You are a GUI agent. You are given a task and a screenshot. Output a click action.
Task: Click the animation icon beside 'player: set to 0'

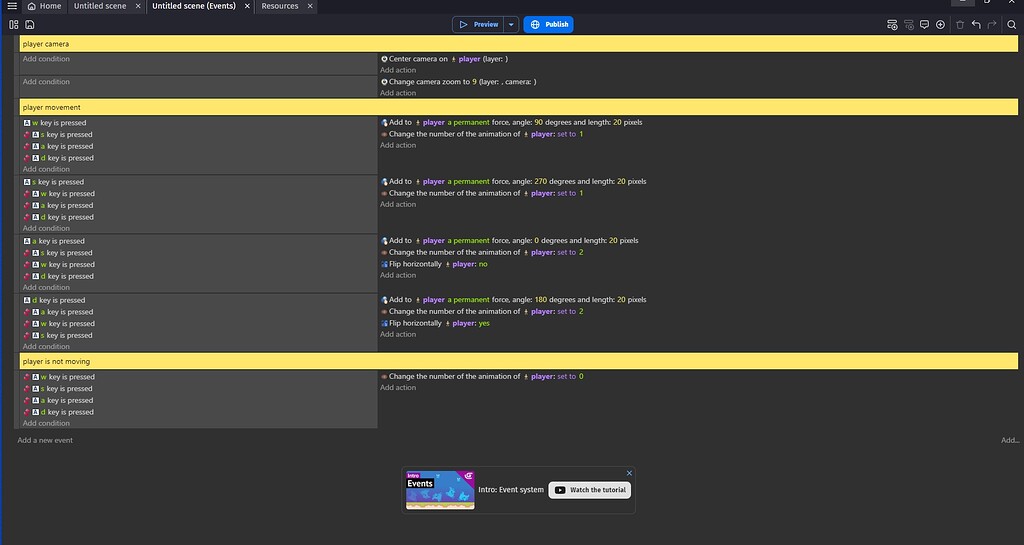[384, 377]
